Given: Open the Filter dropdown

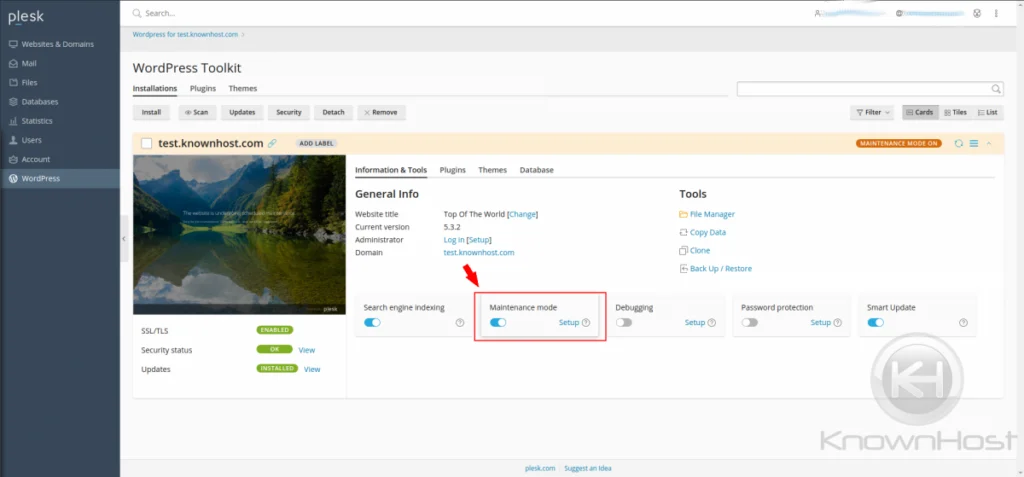Looking at the screenshot, I should pos(872,113).
